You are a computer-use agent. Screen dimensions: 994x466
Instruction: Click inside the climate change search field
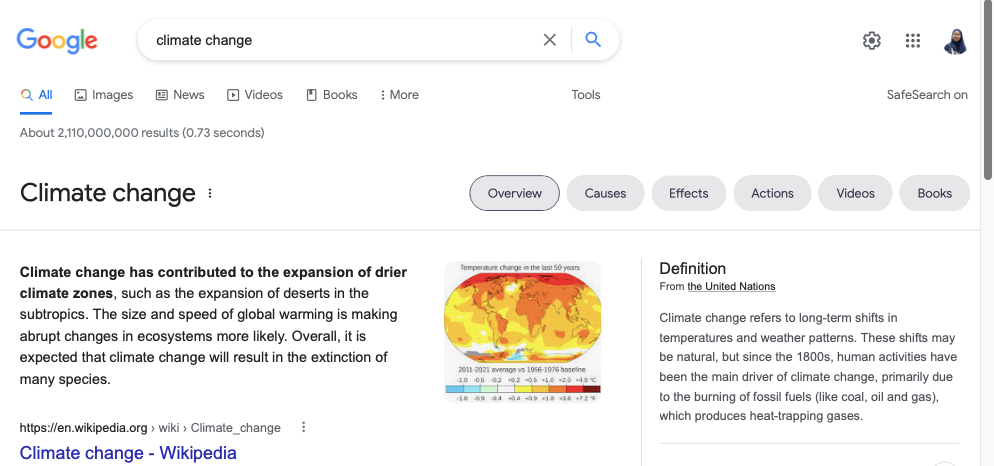coord(342,41)
